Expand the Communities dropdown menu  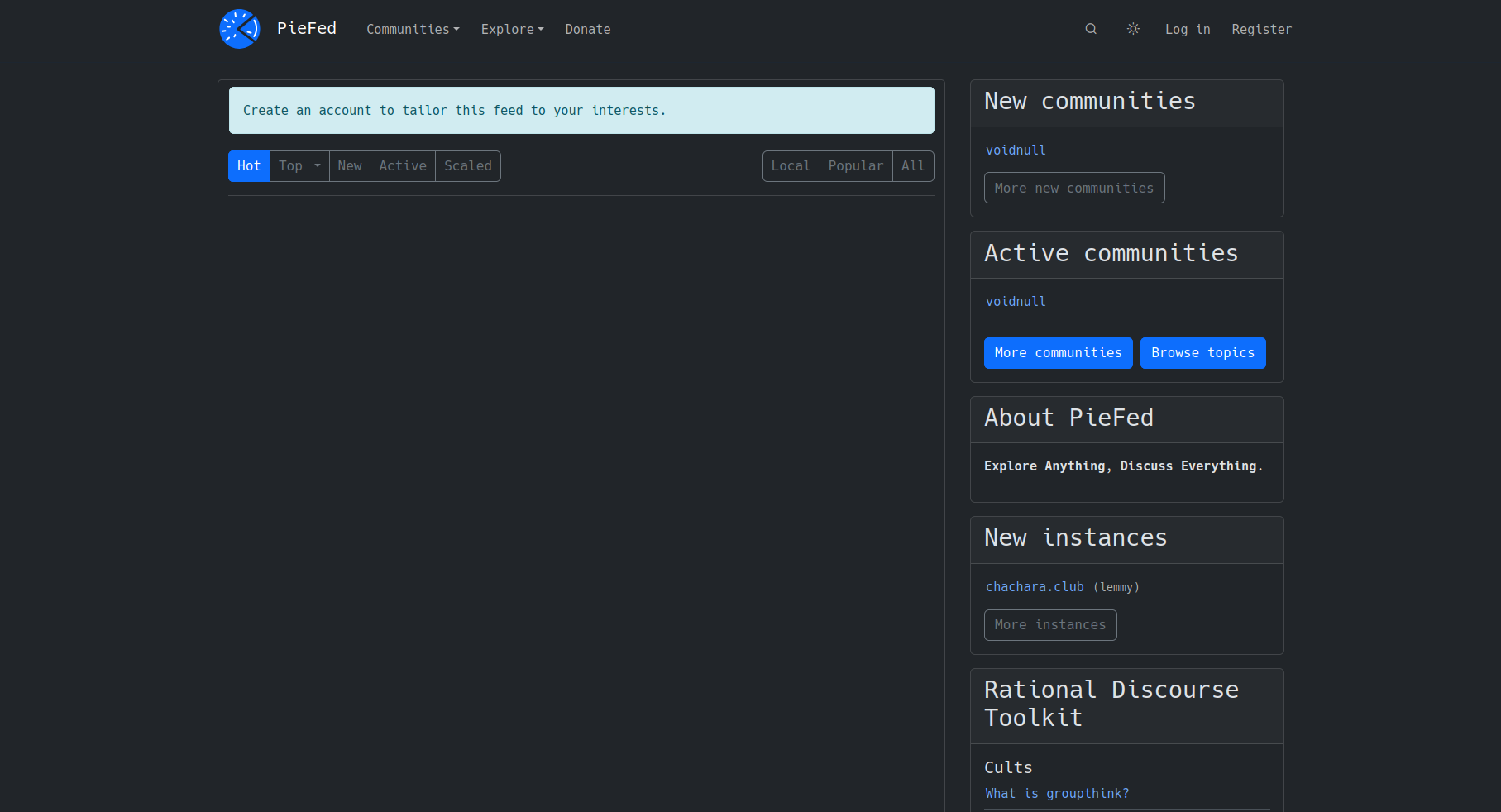point(413,29)
